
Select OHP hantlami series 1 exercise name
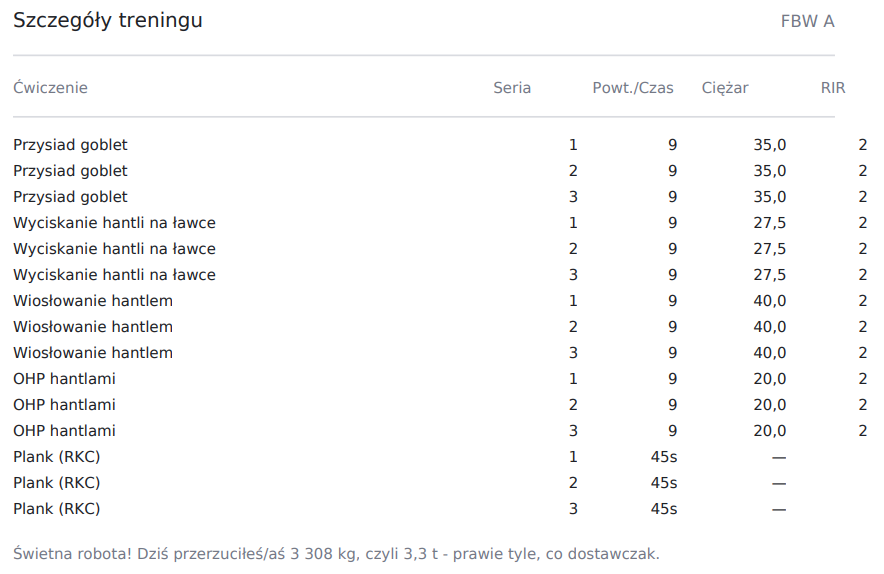(64, 379)
